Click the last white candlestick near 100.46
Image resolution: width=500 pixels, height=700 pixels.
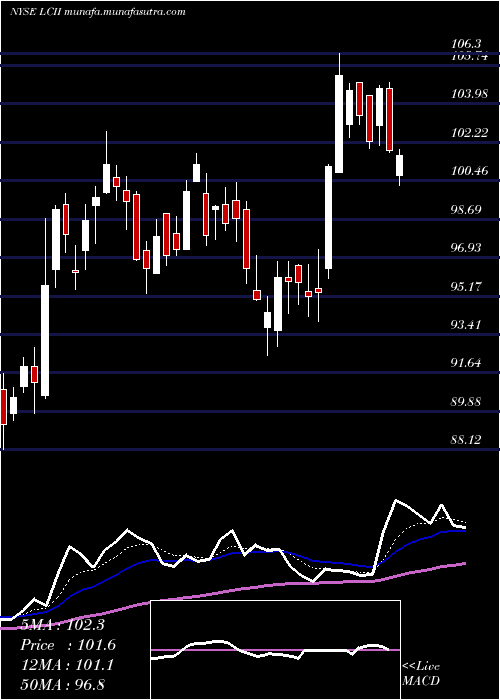pyautogui.click(x=400, y=166)
